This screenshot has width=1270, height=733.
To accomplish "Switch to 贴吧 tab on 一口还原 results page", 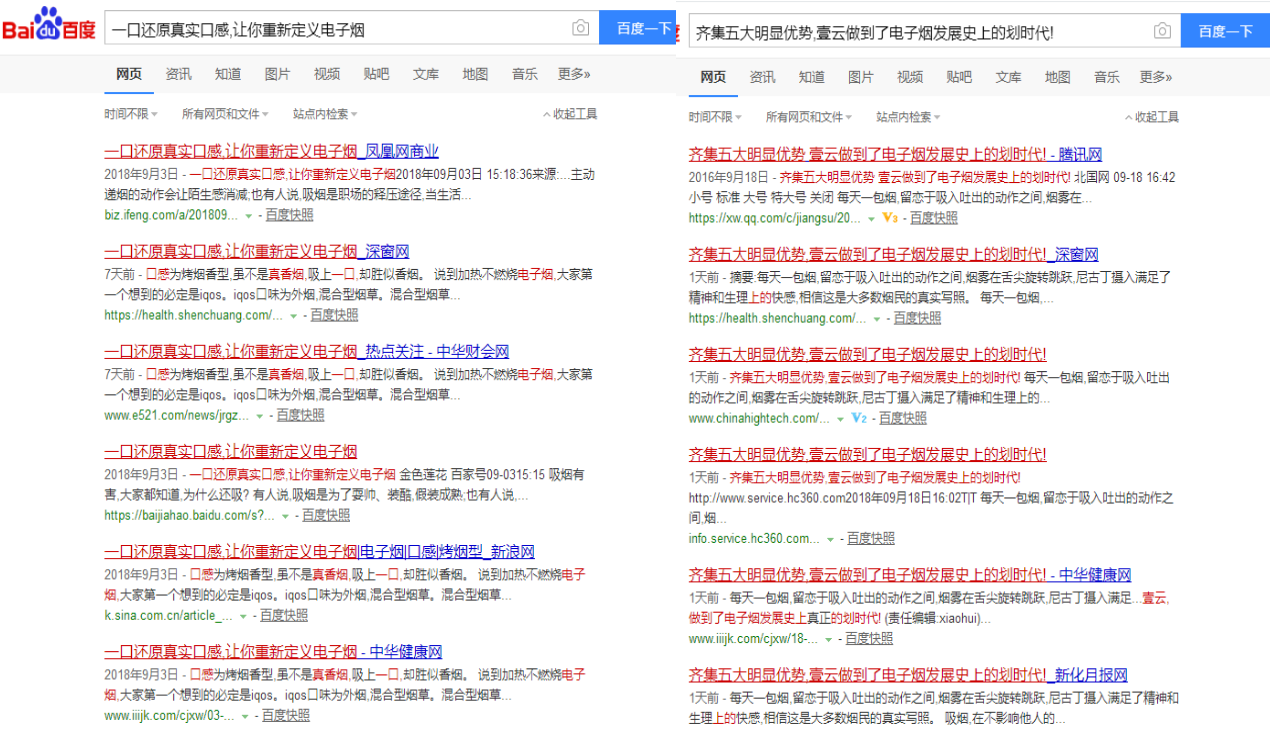I will click(x=377, y=74).
